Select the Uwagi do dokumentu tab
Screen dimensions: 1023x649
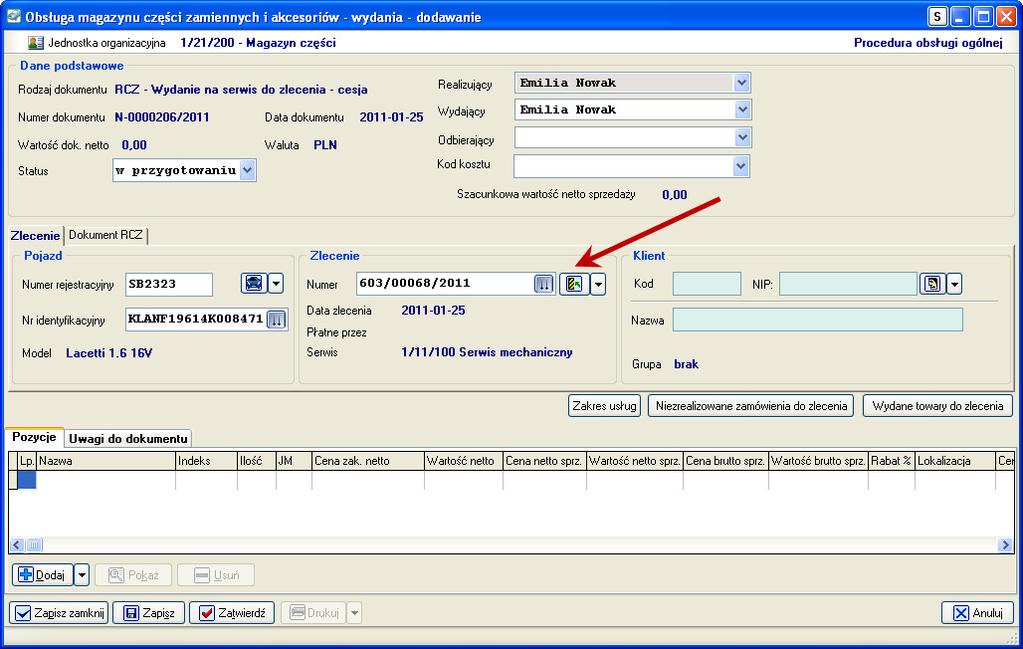click(129, 438)
